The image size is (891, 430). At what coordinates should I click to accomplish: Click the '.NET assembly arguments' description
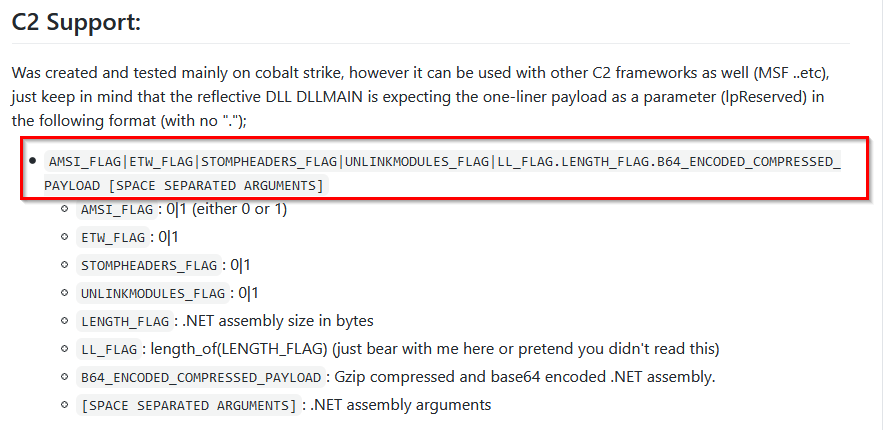tap(401, 405)
